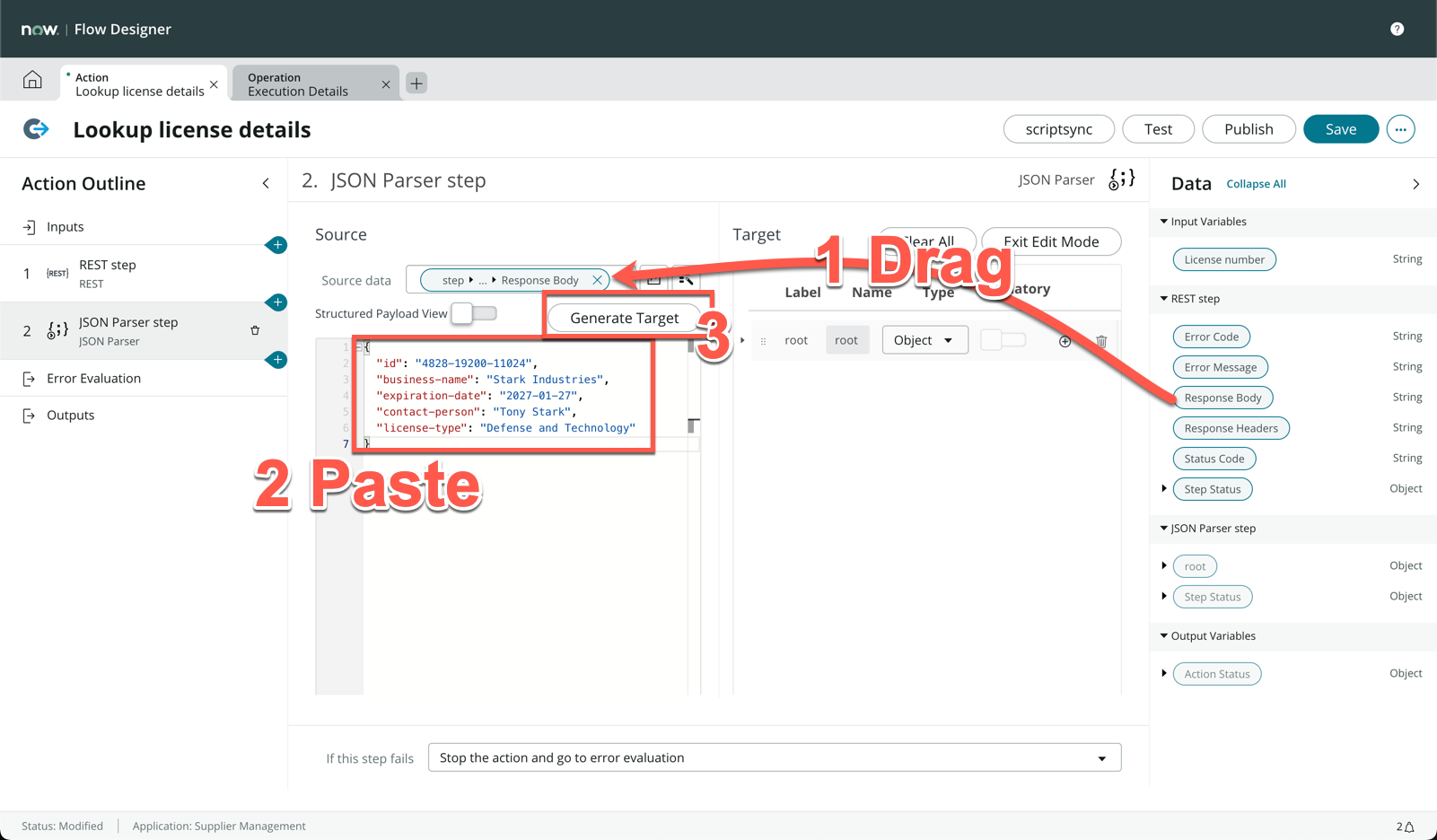Viewport: 1437px width, 840px height.
Task: Expand the root item in Data panel
Action: coord(1164,566)
